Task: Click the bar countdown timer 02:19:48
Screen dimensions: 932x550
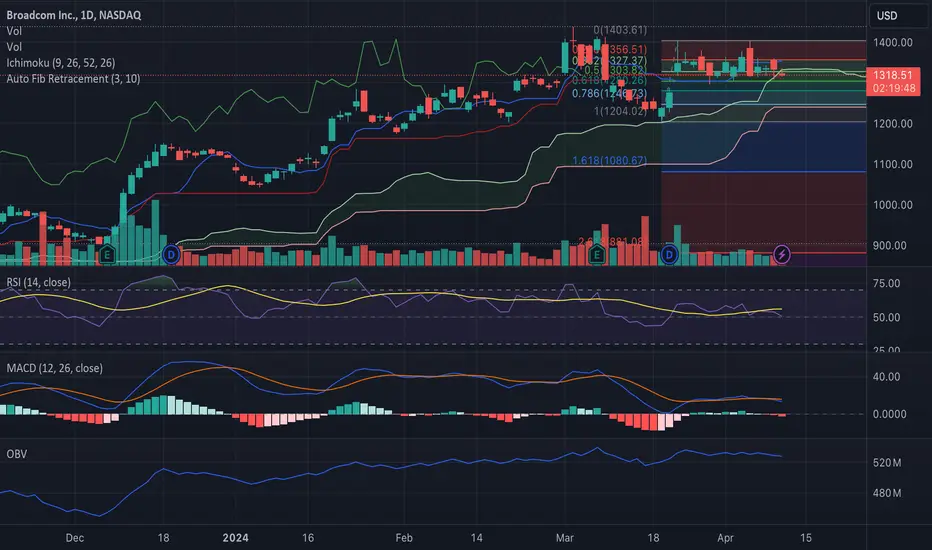Action: pos(894,89)
